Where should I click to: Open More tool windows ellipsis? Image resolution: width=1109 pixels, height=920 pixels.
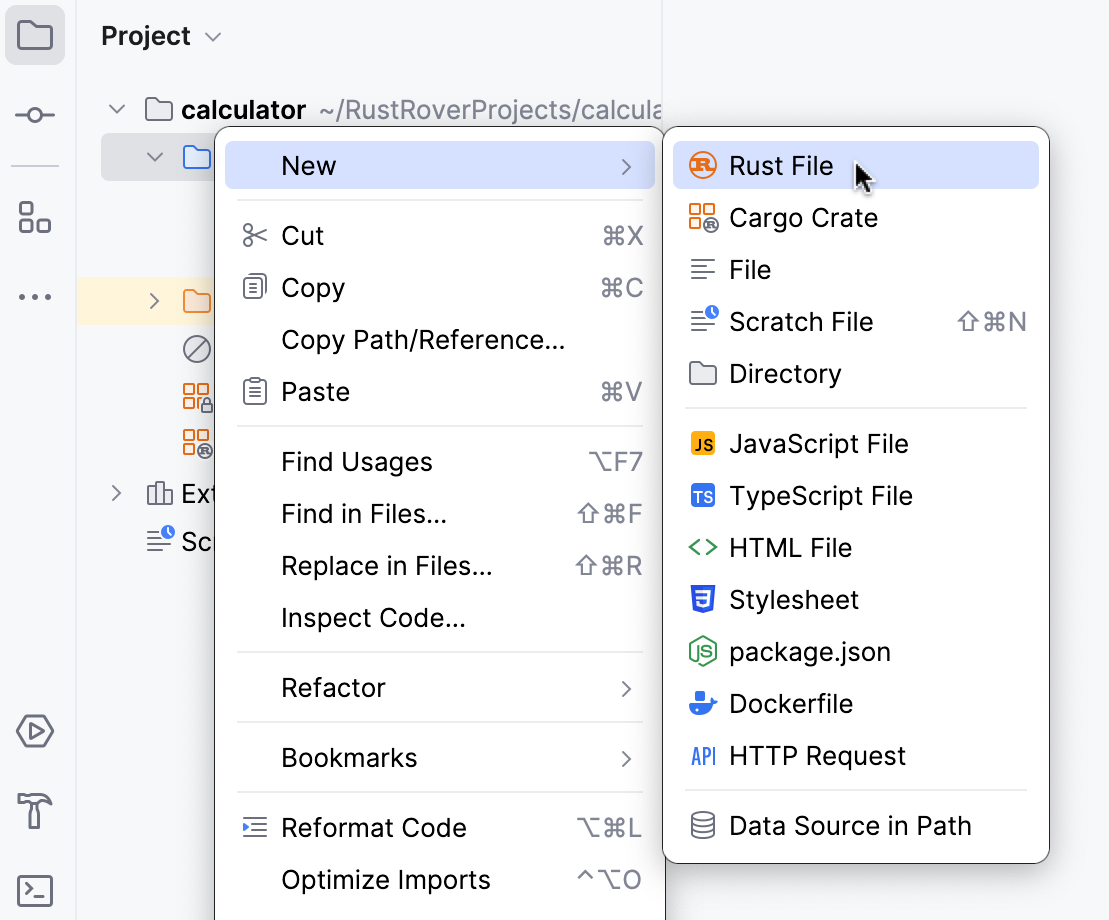point(35,297)
